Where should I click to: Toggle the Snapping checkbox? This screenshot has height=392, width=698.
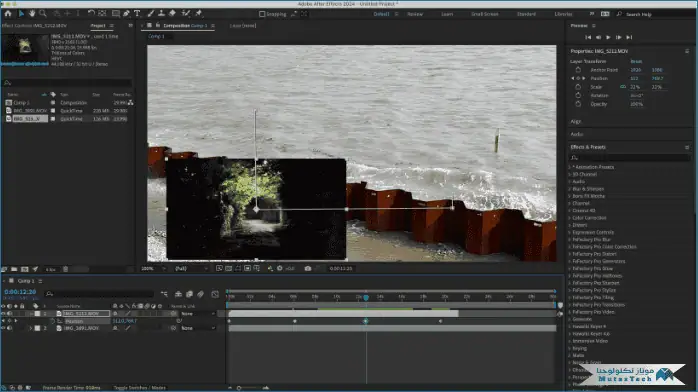(262, 14)
